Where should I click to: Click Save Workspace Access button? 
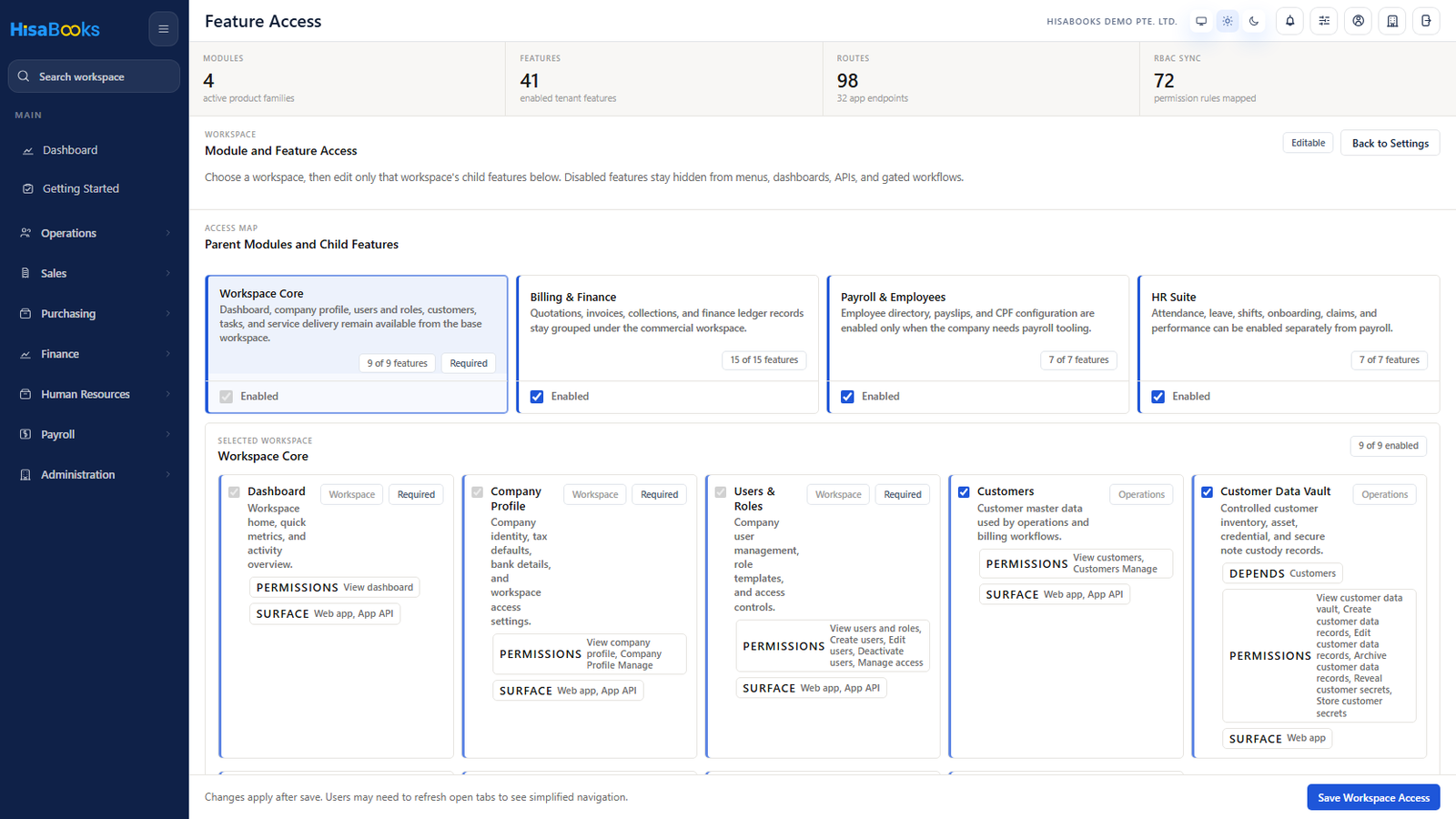pos(1373,797)
